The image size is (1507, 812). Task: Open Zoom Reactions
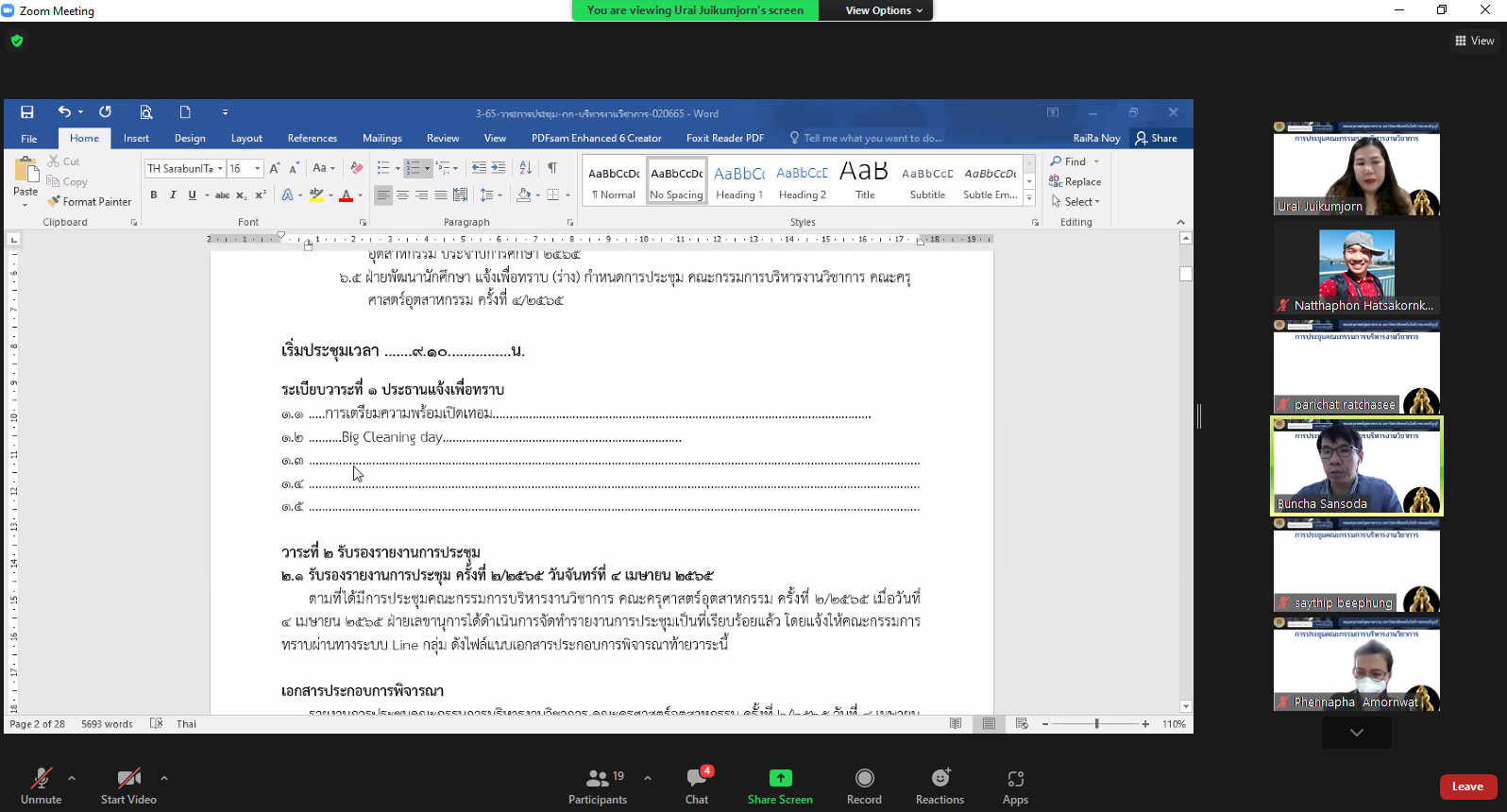[x=940, y=786]
